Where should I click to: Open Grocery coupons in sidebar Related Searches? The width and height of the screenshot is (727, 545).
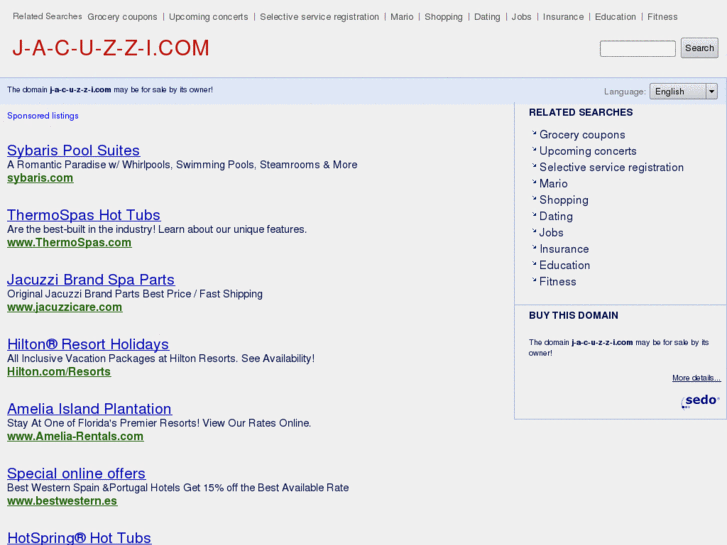pyautogui.click(x=582, y=135)
